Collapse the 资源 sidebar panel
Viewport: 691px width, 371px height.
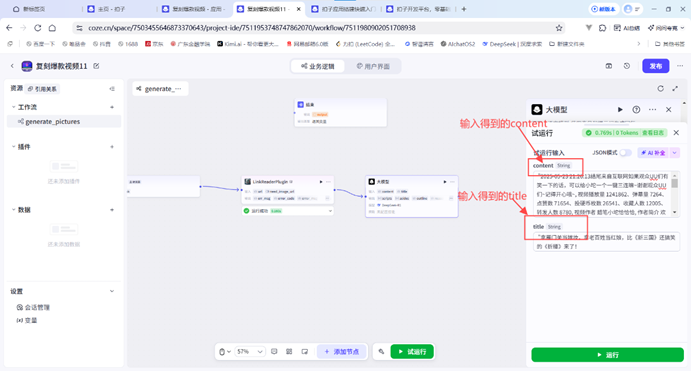coord(112,89)
